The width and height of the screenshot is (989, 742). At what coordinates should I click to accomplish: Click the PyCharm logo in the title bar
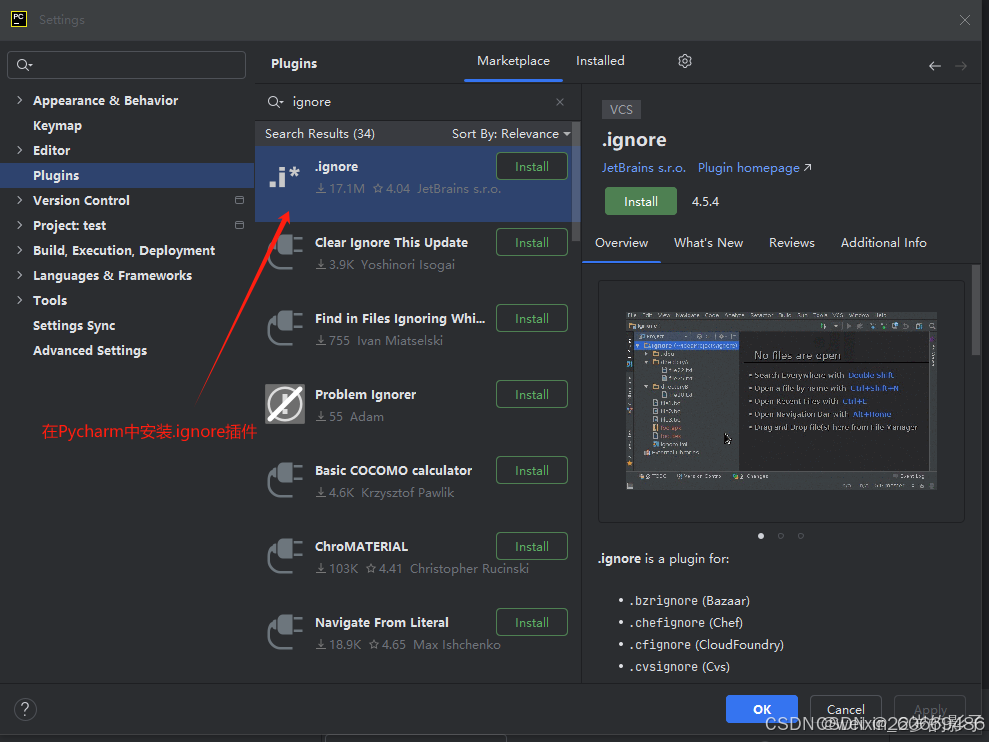(x=19, y=20)
